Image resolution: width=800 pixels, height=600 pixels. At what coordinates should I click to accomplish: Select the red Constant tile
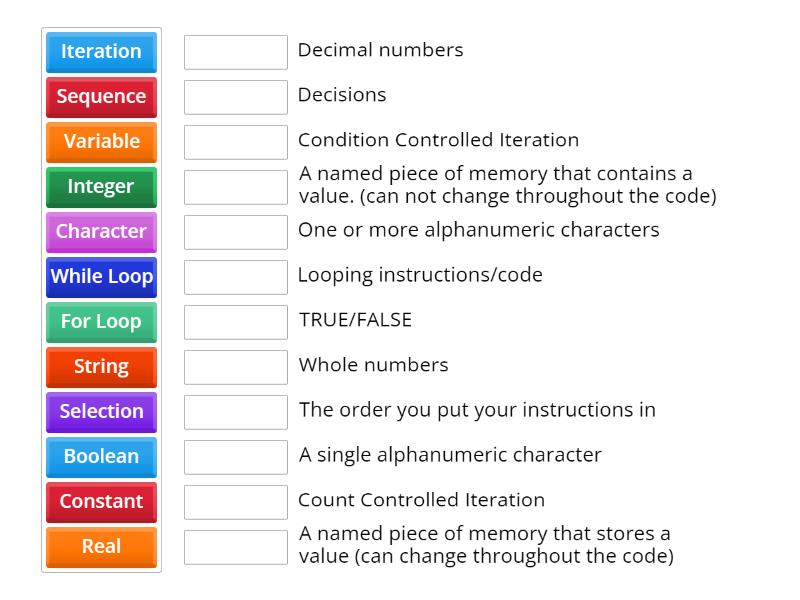[101, 501]
